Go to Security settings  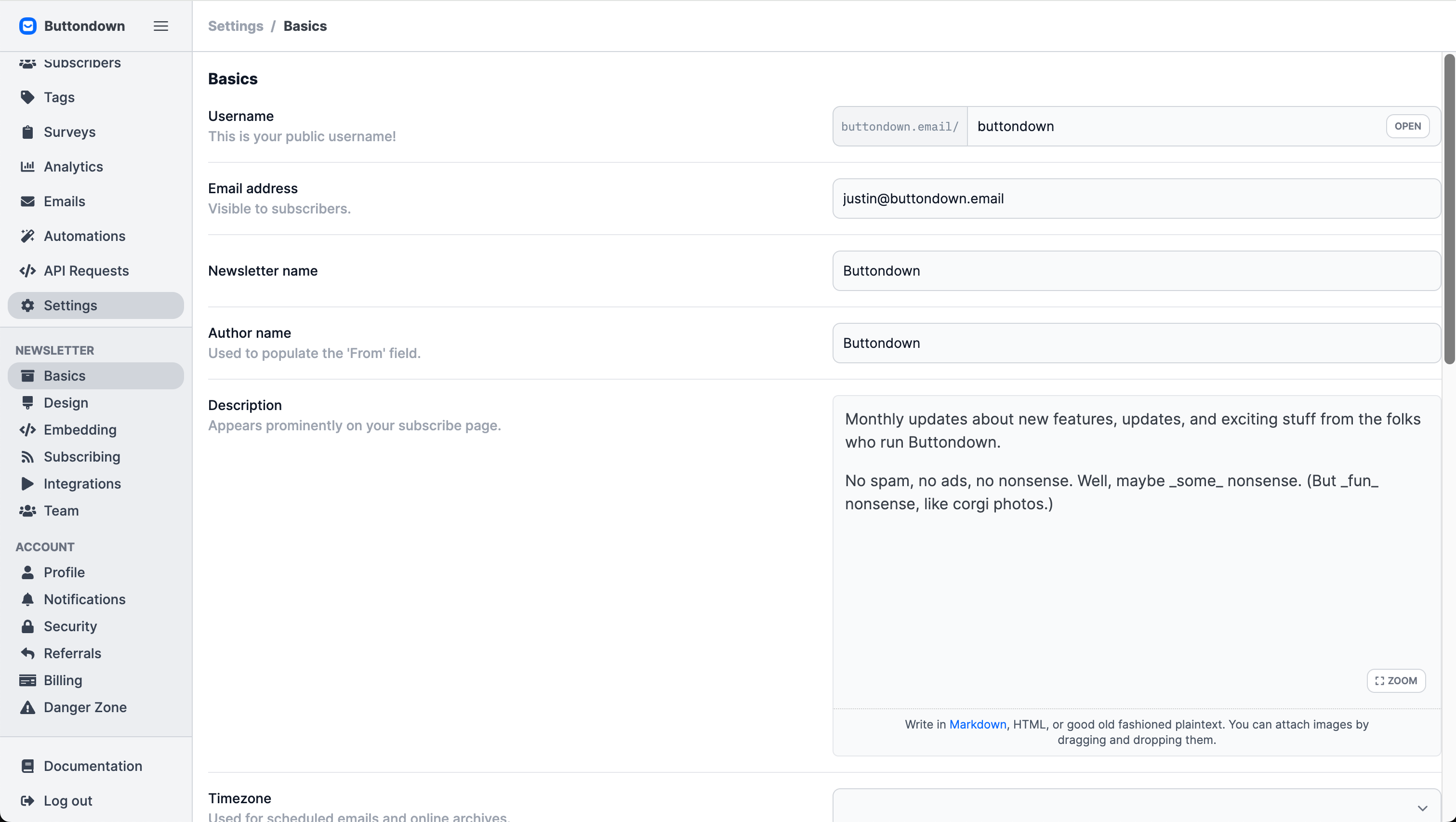[96, 626]
